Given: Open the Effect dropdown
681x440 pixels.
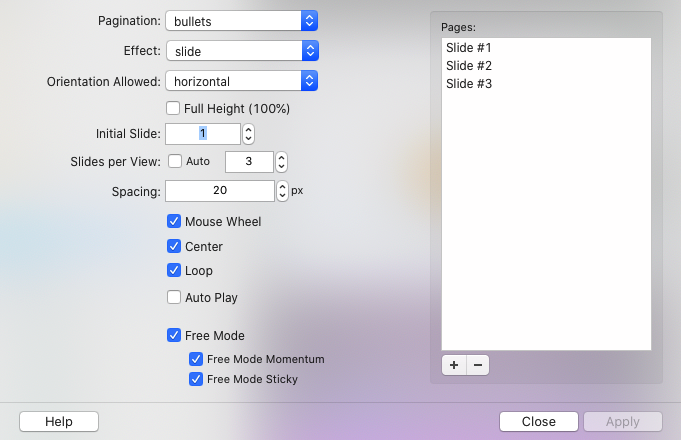Looking at the screenshot, I should click(x=241, y=50).
